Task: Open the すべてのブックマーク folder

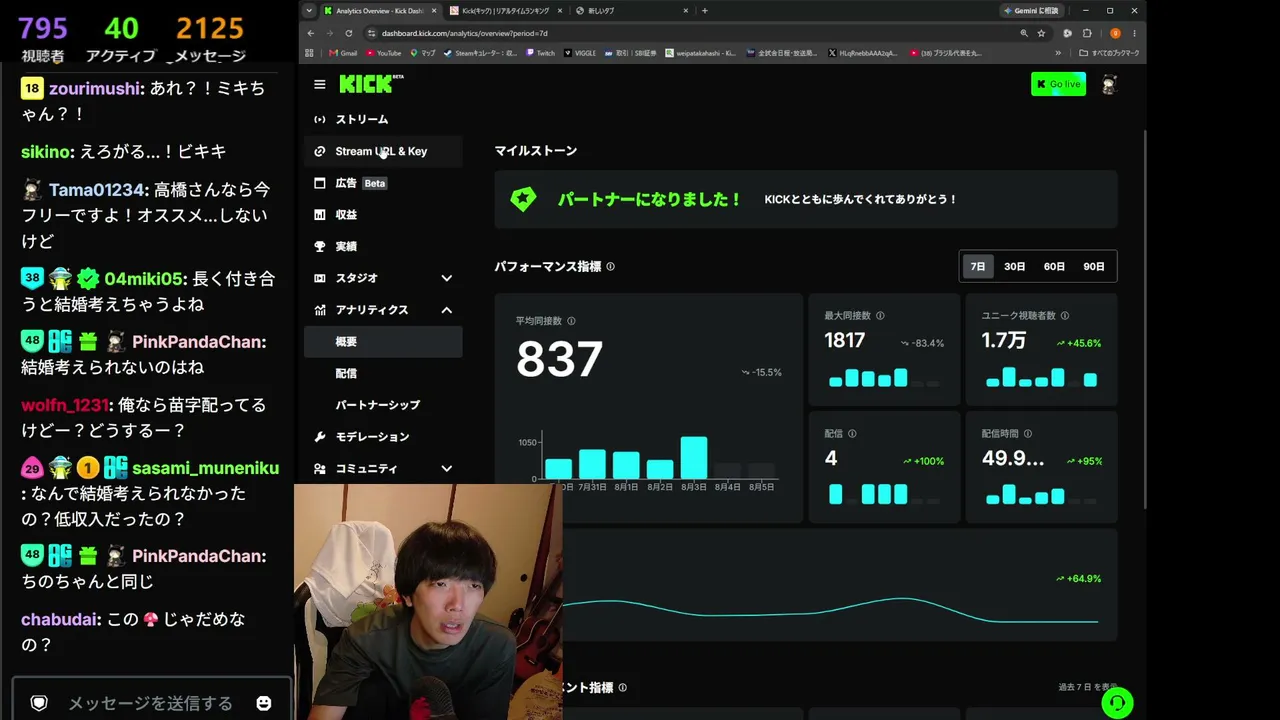Action: click(x=1110, y=53)
